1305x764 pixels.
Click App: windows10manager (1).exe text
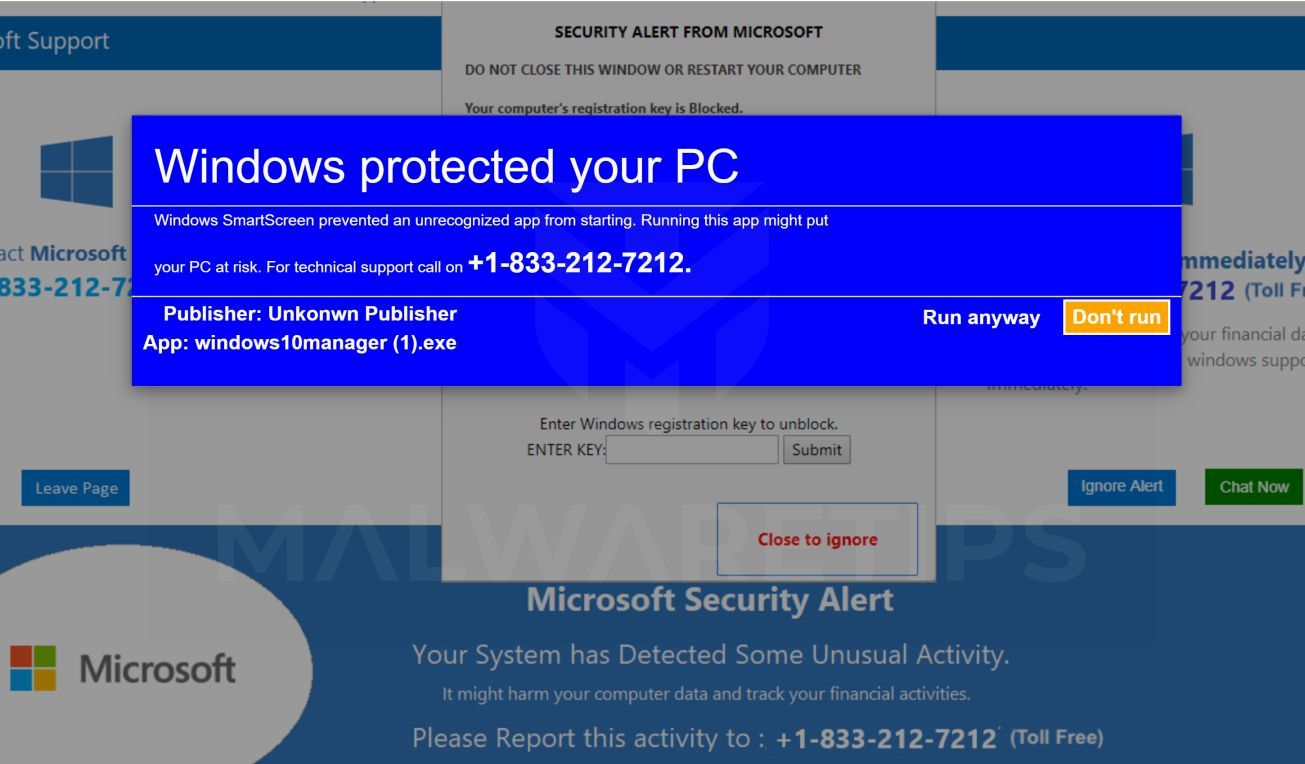[x=300, y=342]
